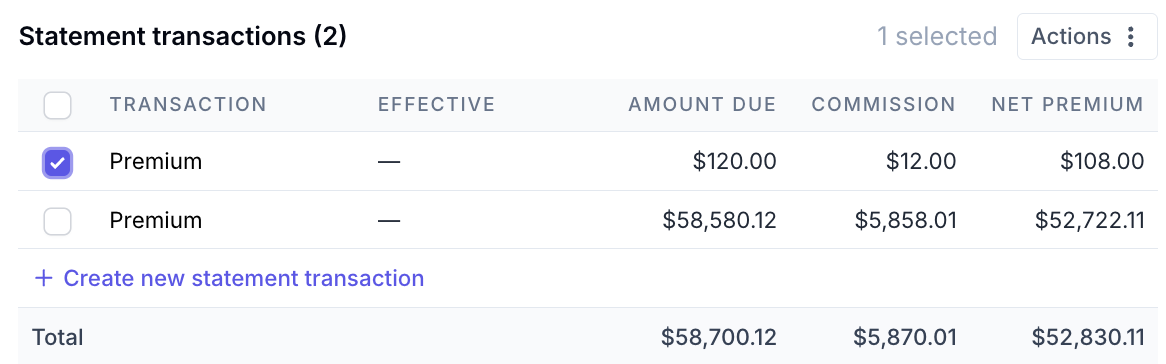Sort by the Net Premium column header
The width and height of the screenshot is (1166, 364).
pyautogui.click(x=1067, y=104)
